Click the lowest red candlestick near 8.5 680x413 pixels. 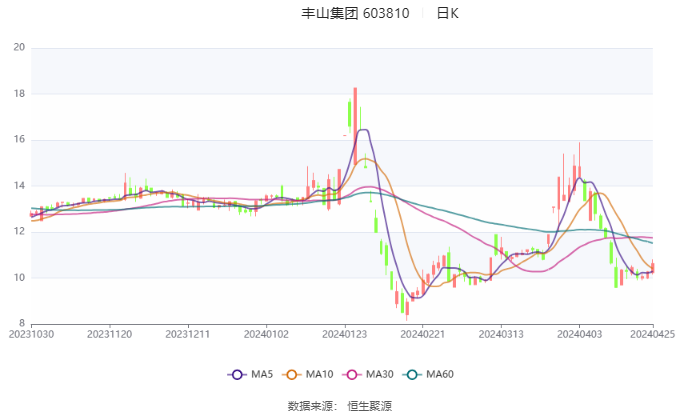coord(407,309)
